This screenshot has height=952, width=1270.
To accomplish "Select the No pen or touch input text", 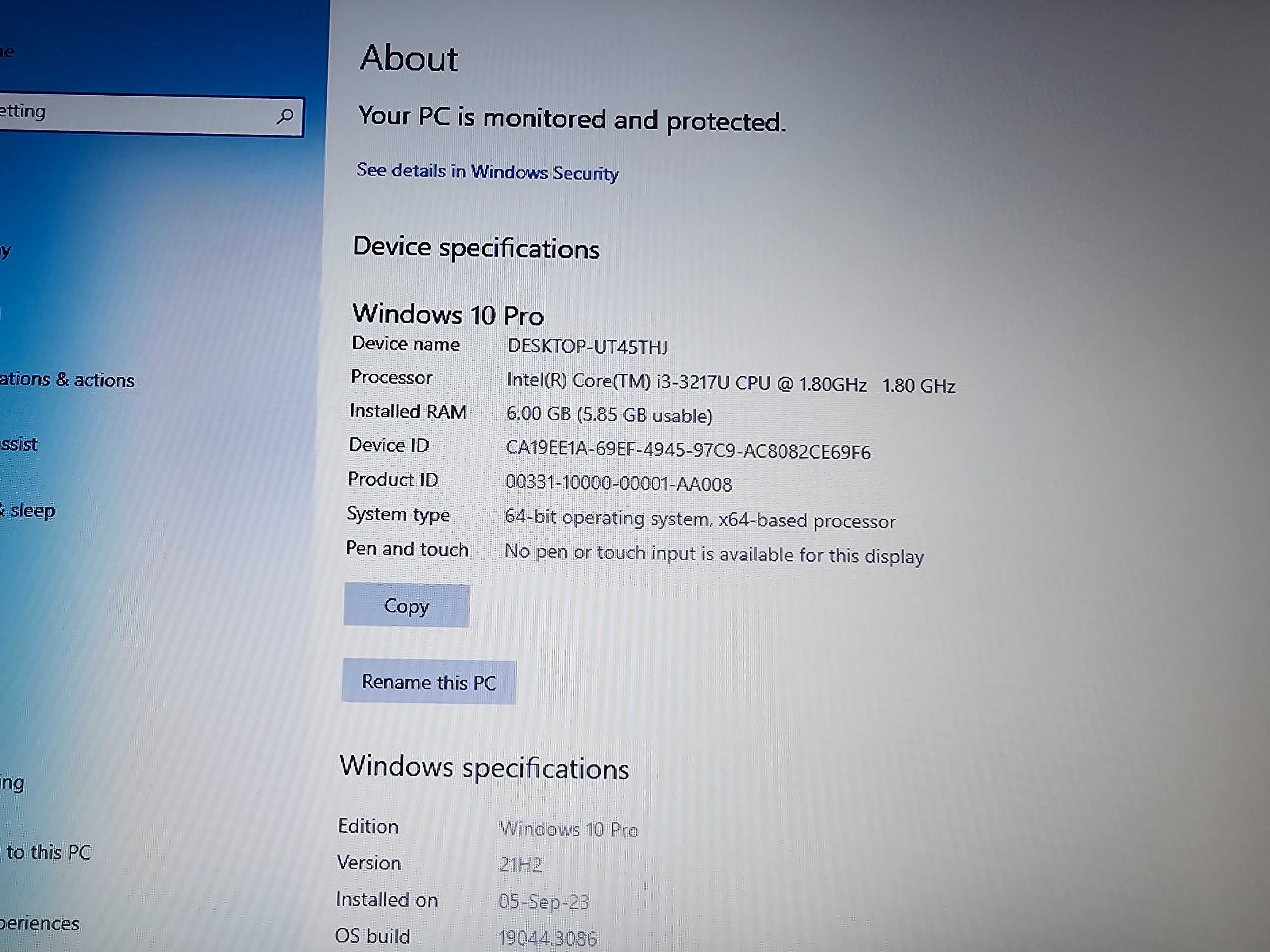I will [x=714, y=554].
